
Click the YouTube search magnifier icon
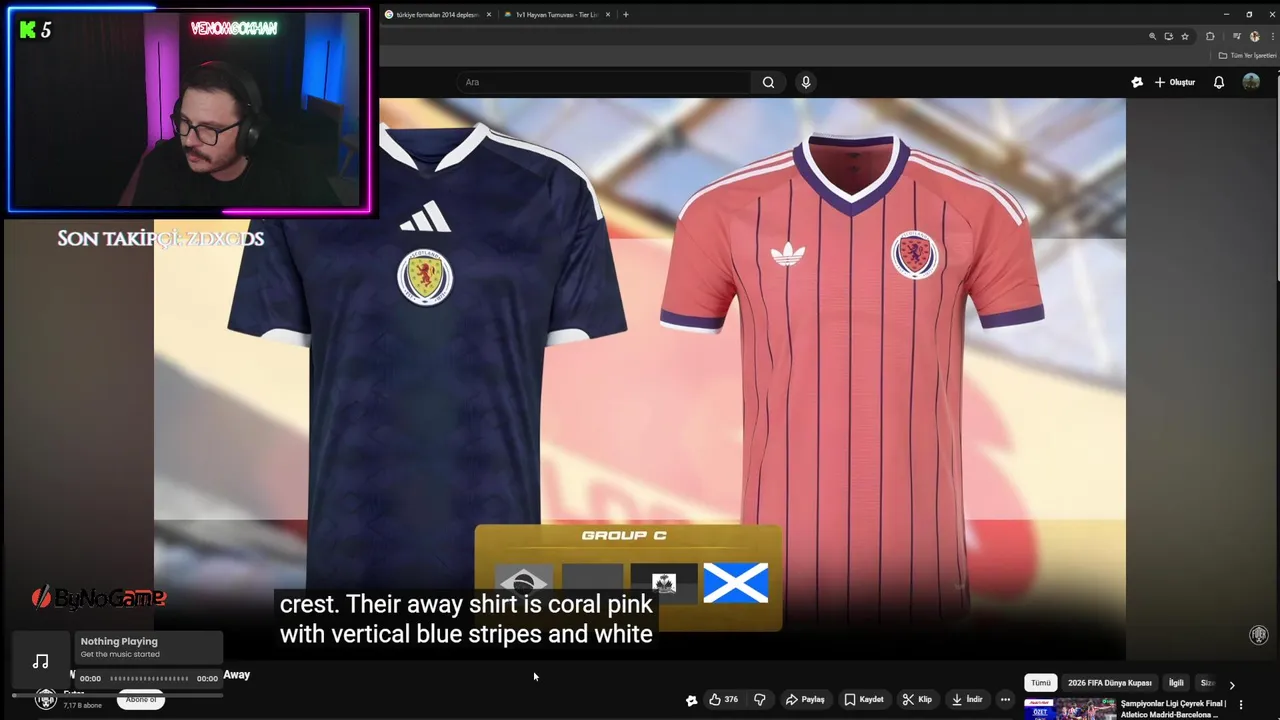click(x=768, y=82)
